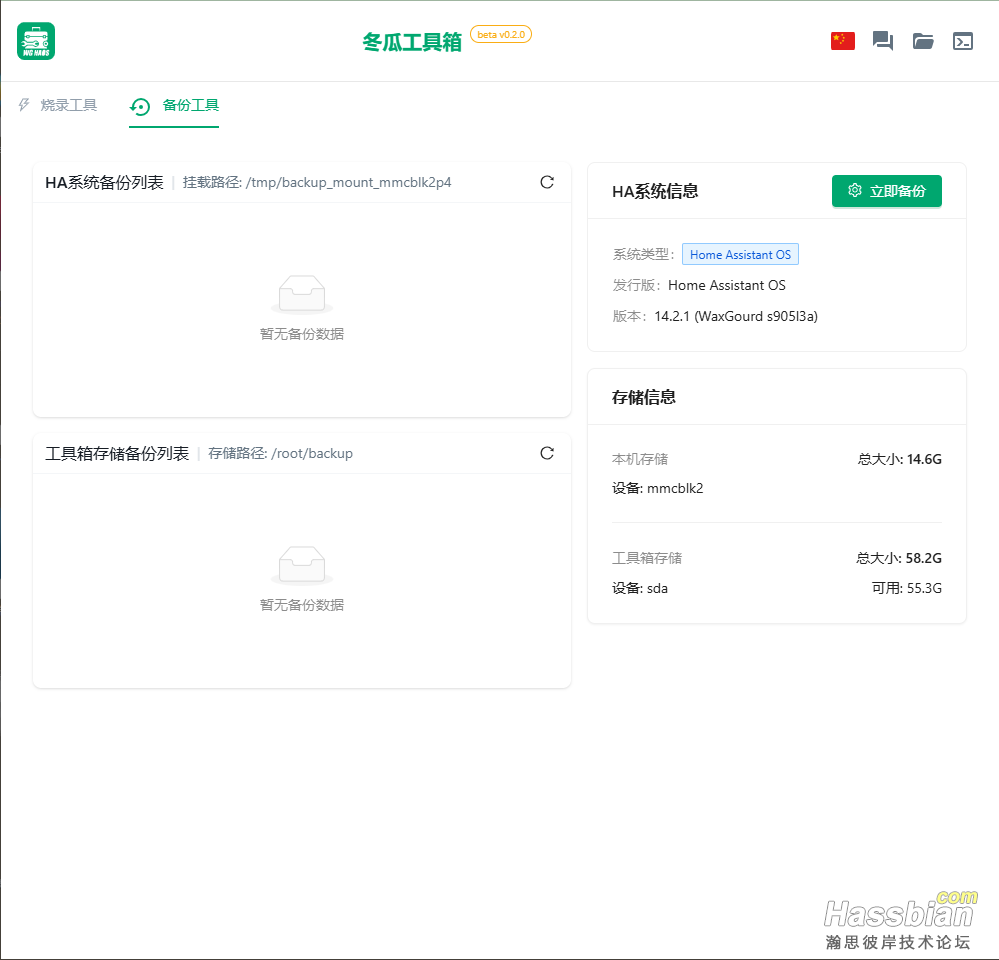Click the lightning icon beside 烧录工具
This screenshot has height=960, width=999.
(24, 104)
